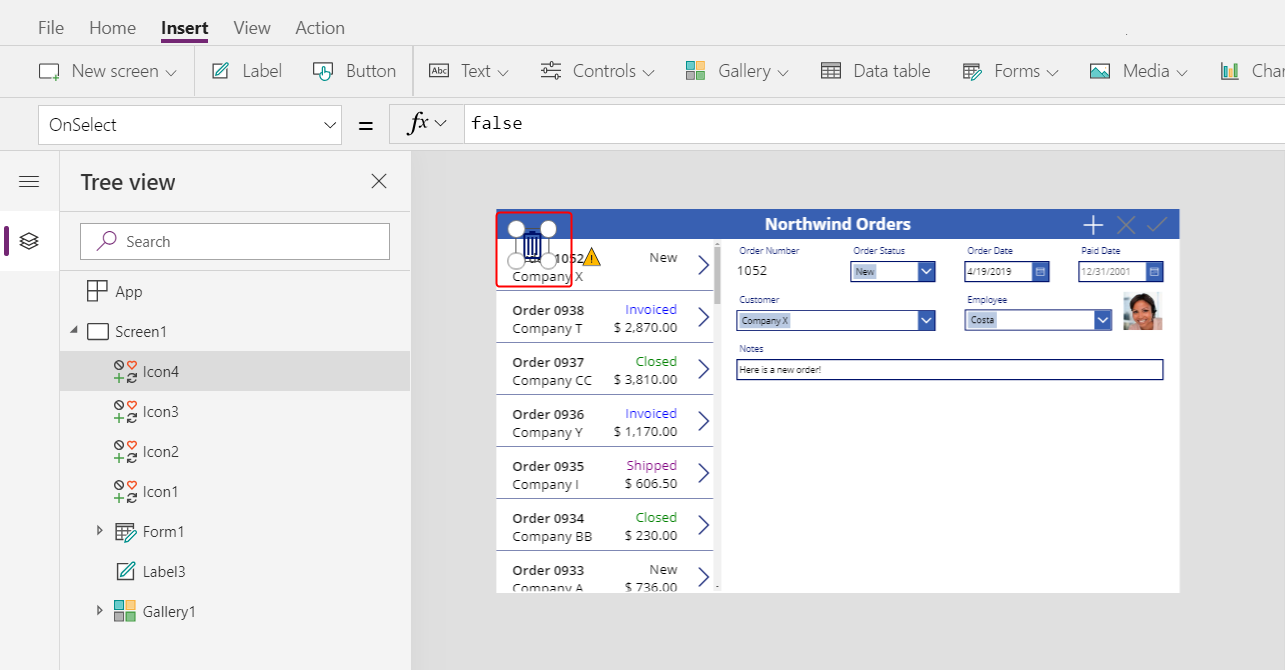Viewport: 1285px width, 670px height.
Task: Click the Order Date field 4/19/2019
Action: 998,271
